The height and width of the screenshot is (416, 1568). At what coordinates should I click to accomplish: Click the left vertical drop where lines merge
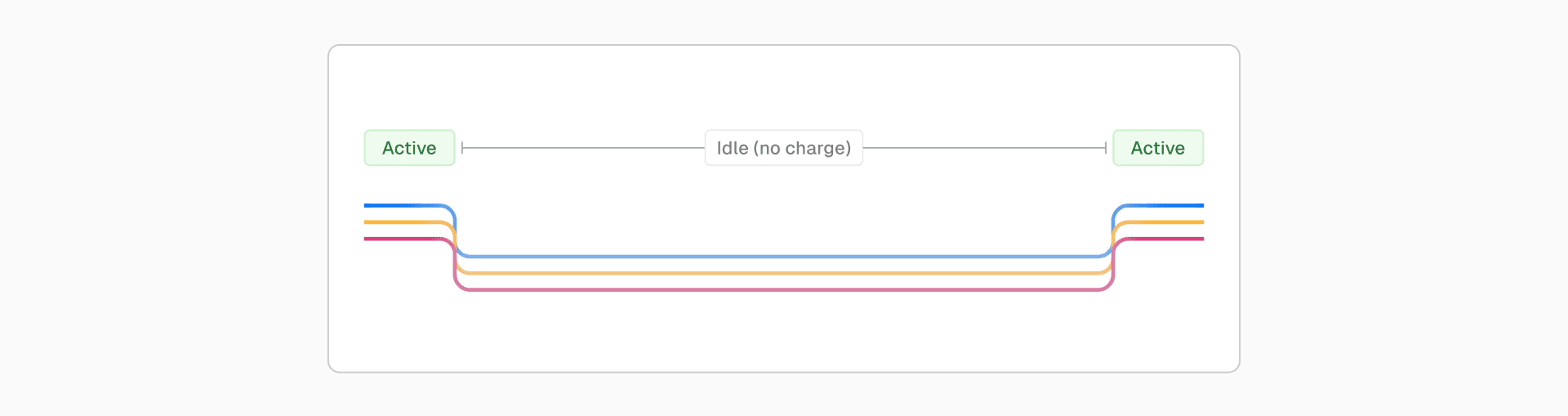coord(455,245)
